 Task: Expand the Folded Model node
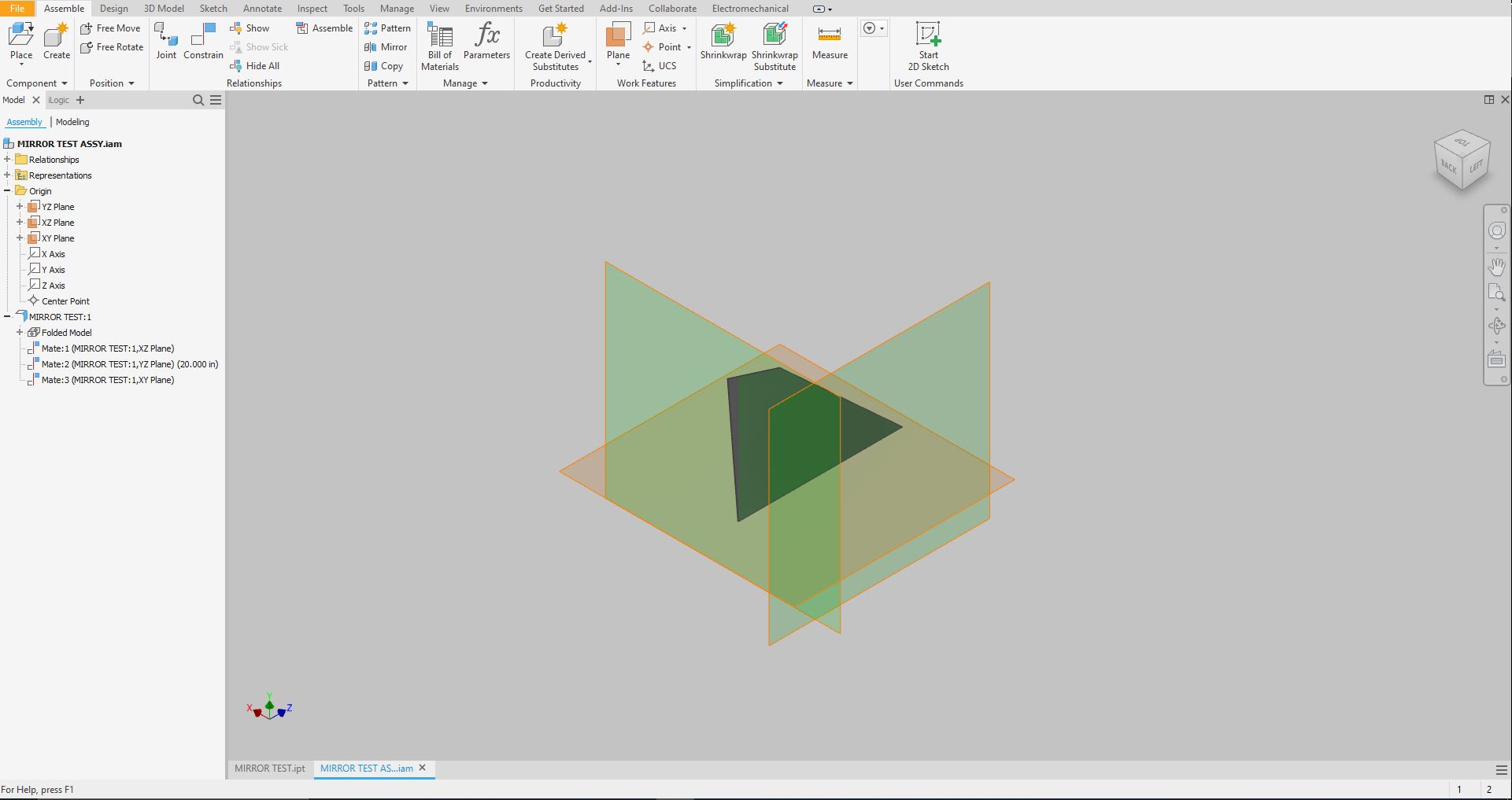pos(20,333)
